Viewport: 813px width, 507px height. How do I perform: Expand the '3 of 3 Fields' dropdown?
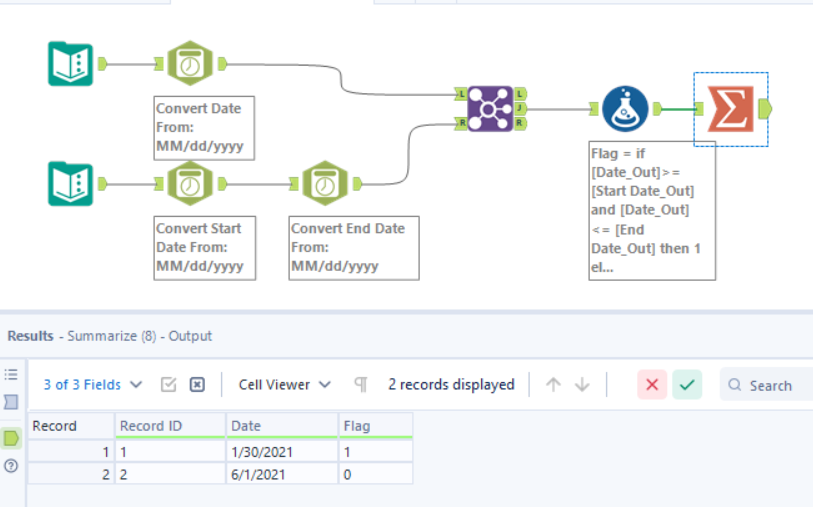(93, 385)
